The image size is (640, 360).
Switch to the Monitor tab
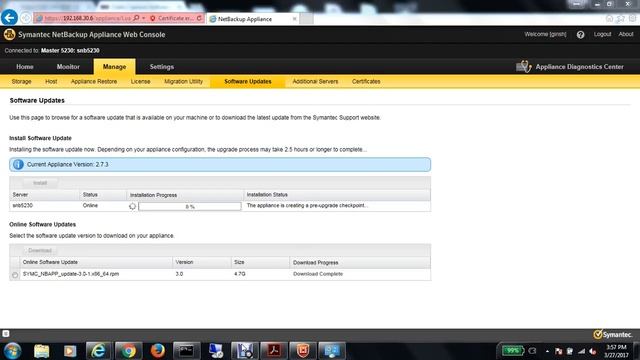(x=68, y=67)
